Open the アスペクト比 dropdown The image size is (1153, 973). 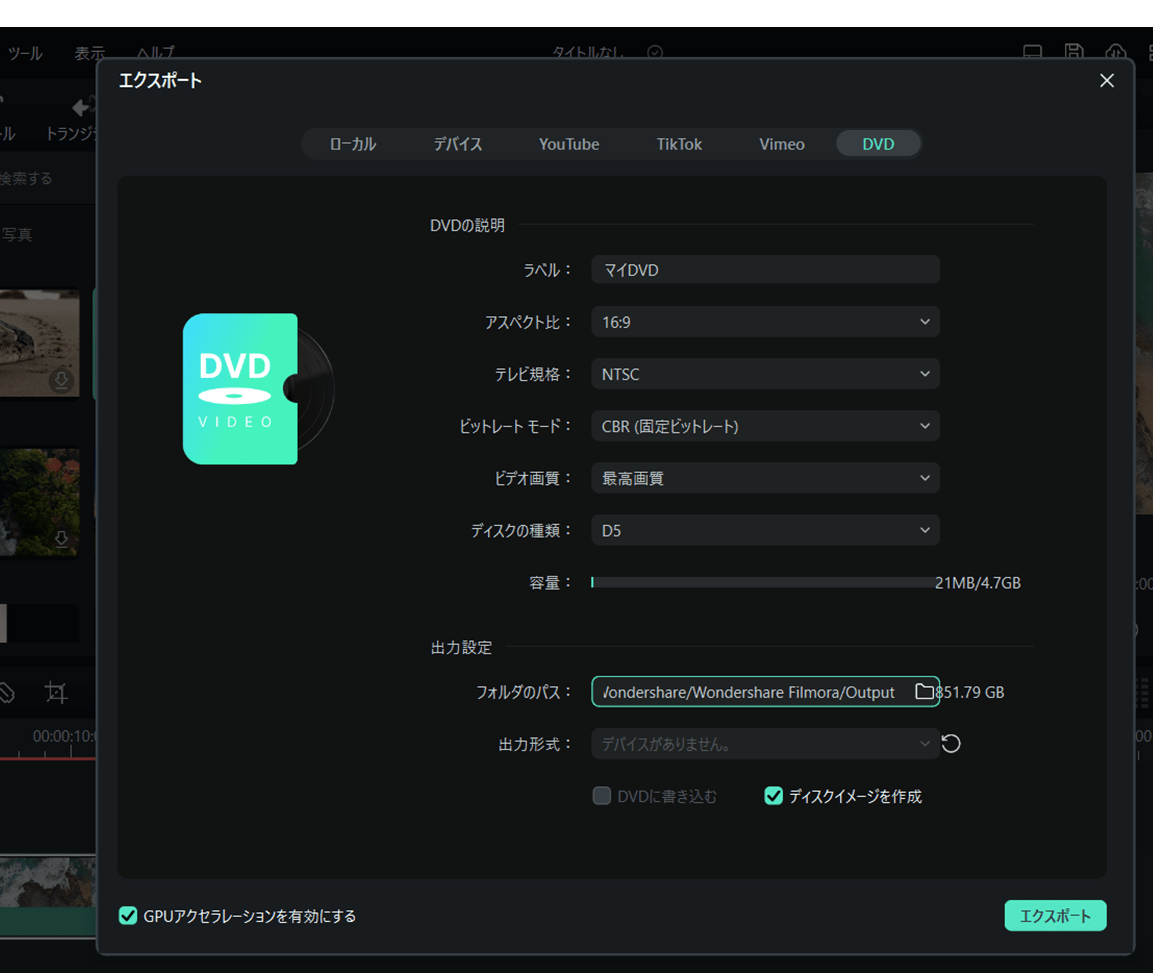[x=765, y=321]
